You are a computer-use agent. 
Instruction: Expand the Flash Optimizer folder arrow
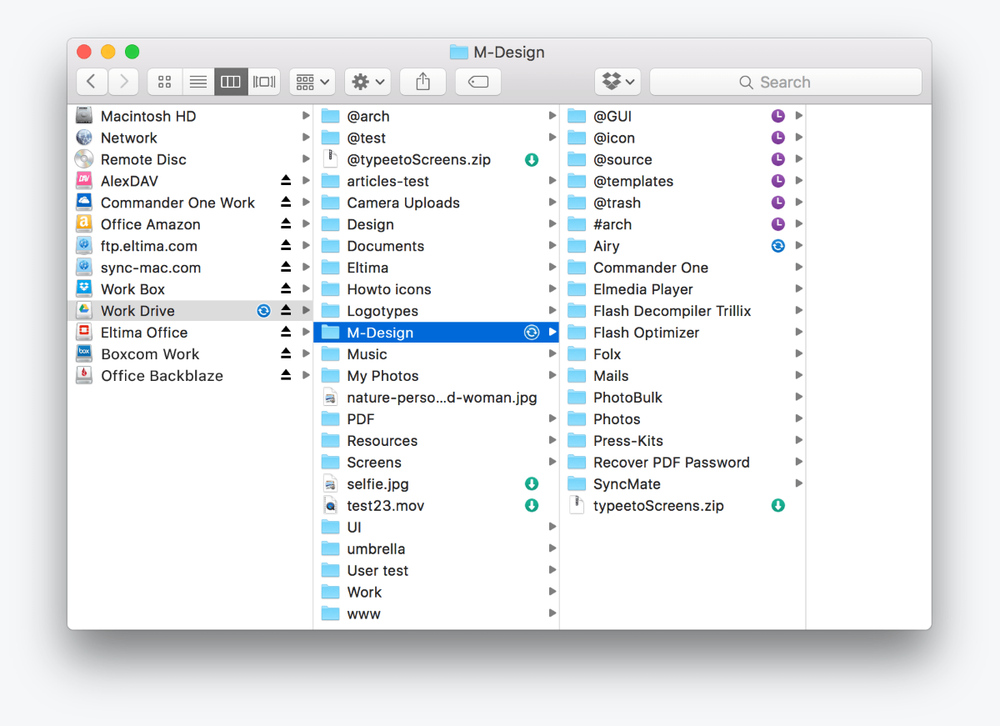pyautogui.click(x=798, y=332)
